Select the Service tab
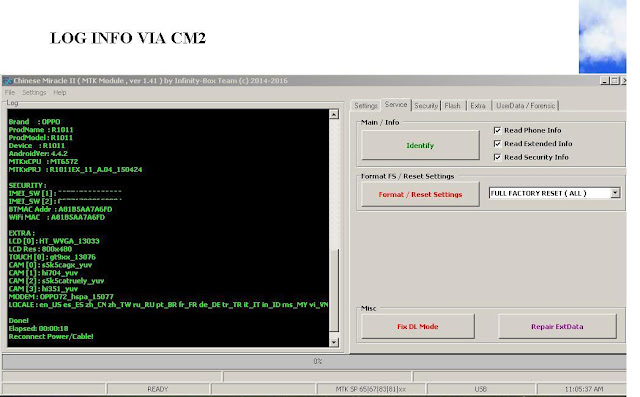This screenshot has height=397, width=640. 396,105
